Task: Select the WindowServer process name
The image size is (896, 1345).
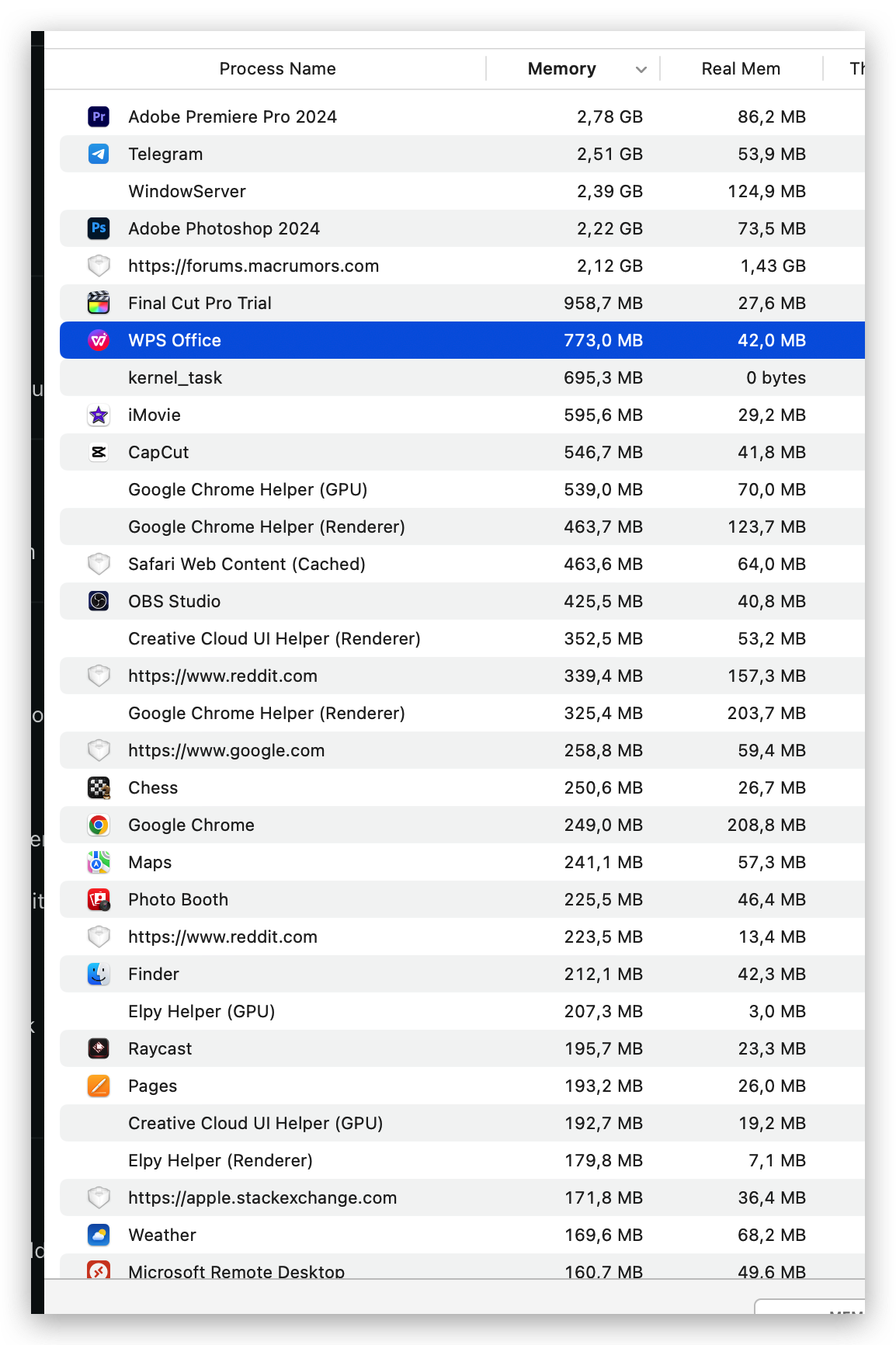Action: click(x=187, y=191)
